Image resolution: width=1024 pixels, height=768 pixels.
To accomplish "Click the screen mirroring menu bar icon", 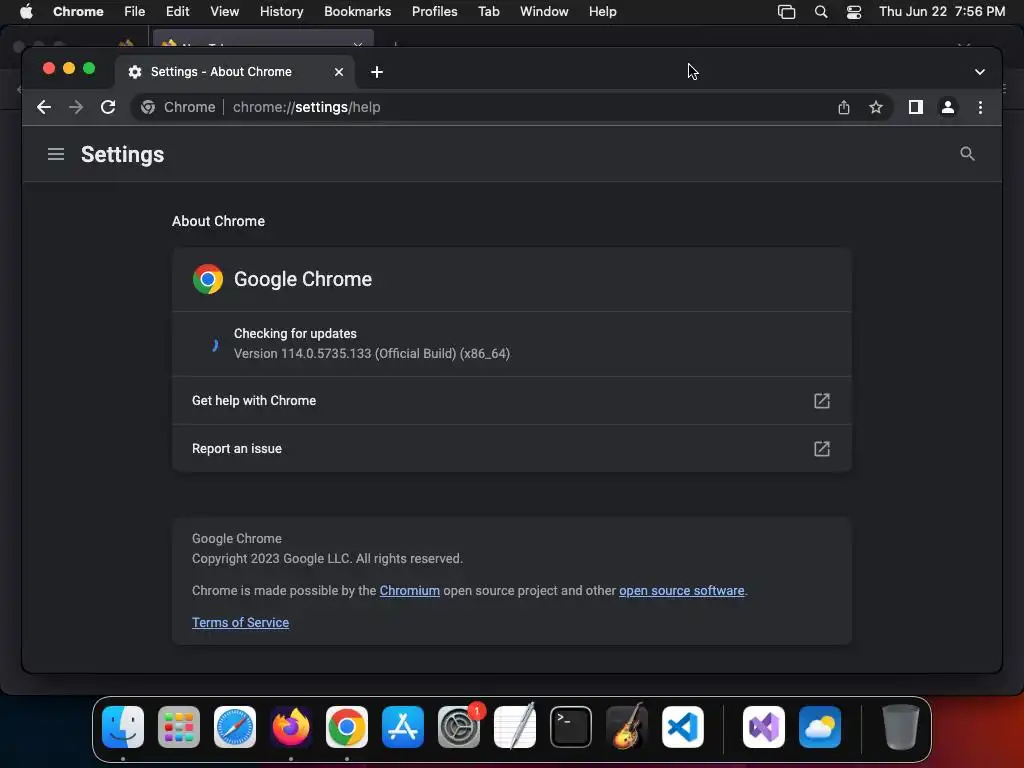I will click(786, 12).
